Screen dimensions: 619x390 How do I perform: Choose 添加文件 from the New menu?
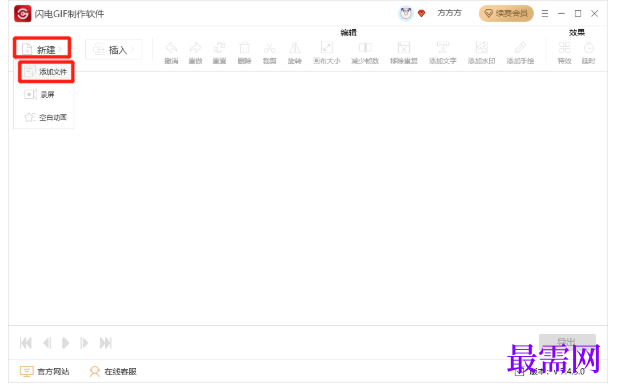tap(46, 72)
